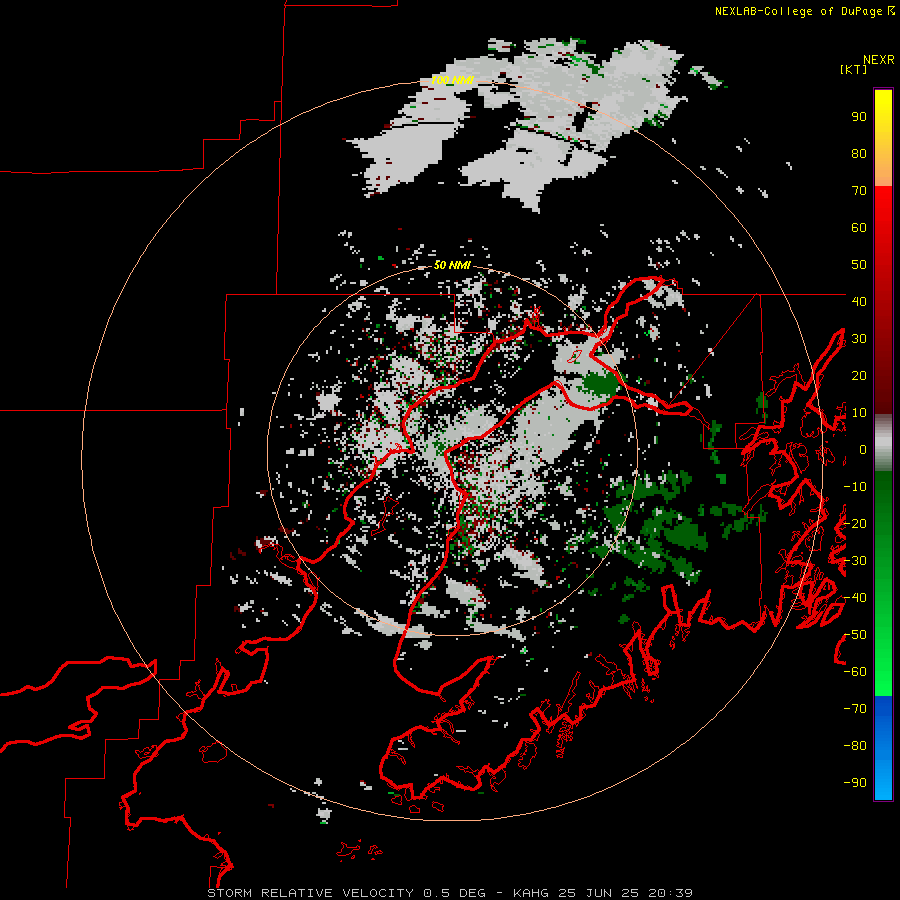Click the -30 value on the velocity scale
Image resolution: width=900 pixels, height=900 pixels.
pos(855,561)
